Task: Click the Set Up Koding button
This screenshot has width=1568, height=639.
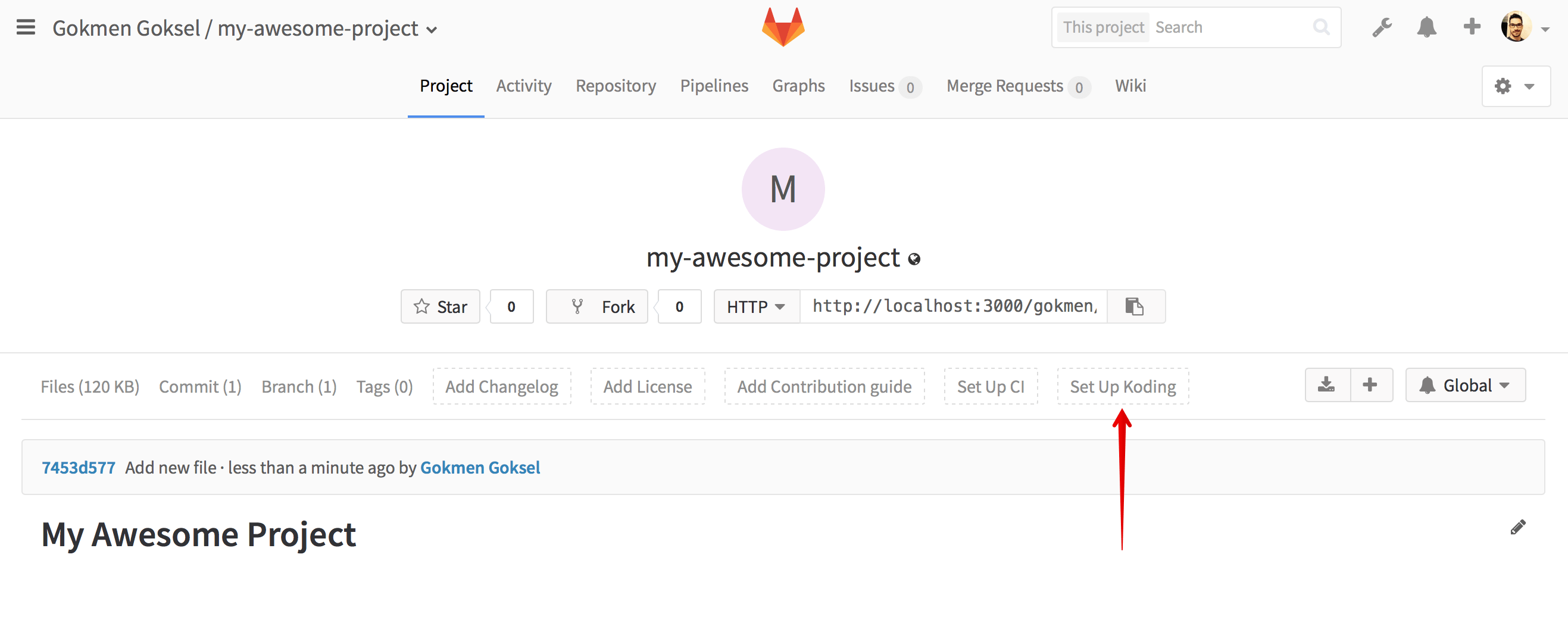Action: point(1122,387)
